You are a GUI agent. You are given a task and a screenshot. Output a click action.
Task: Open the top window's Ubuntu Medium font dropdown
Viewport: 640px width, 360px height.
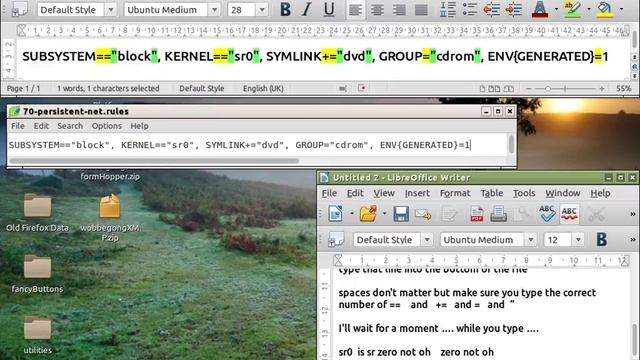(214, 9)
